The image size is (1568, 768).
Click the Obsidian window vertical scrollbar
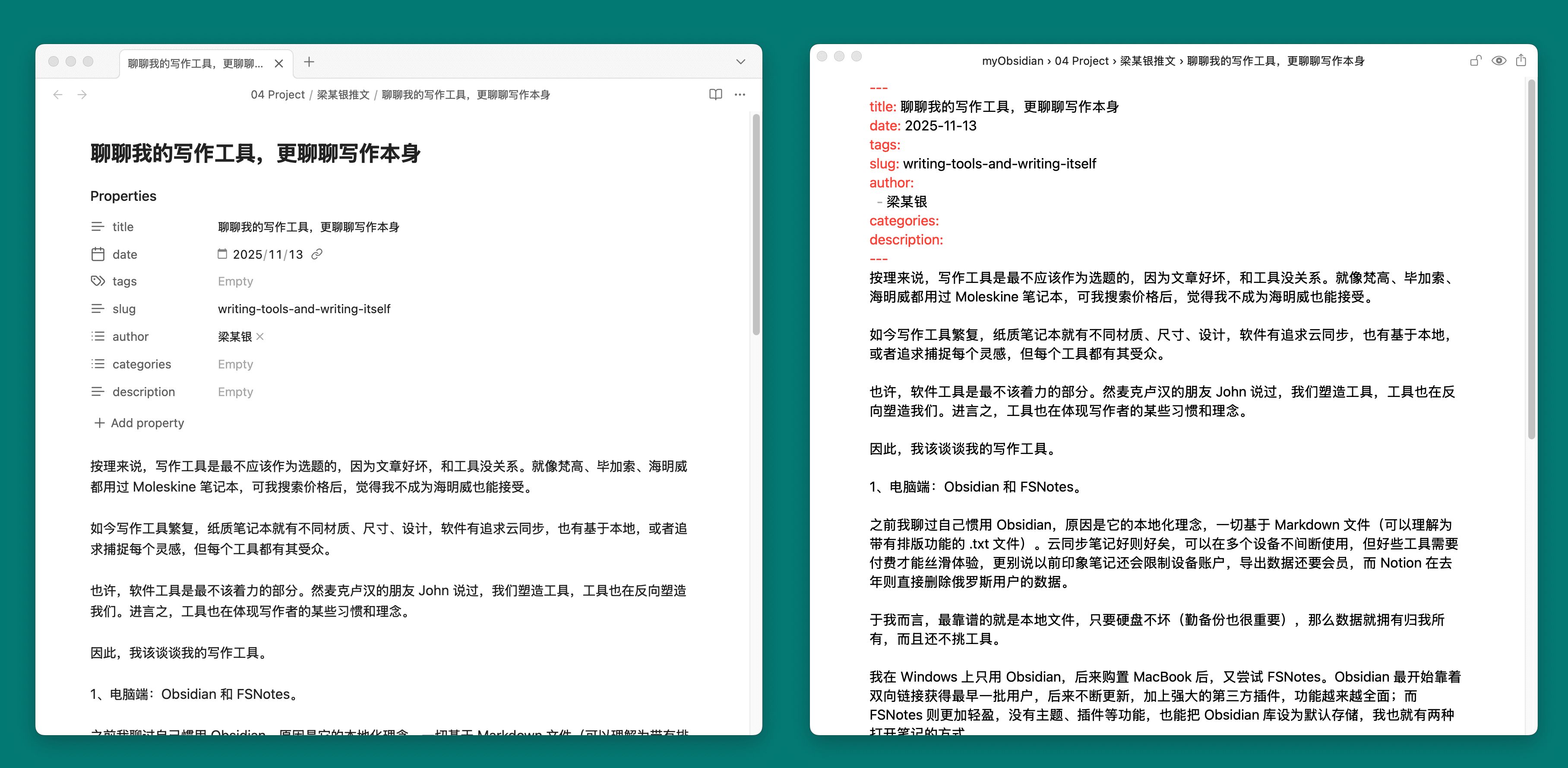pos(756,223)
